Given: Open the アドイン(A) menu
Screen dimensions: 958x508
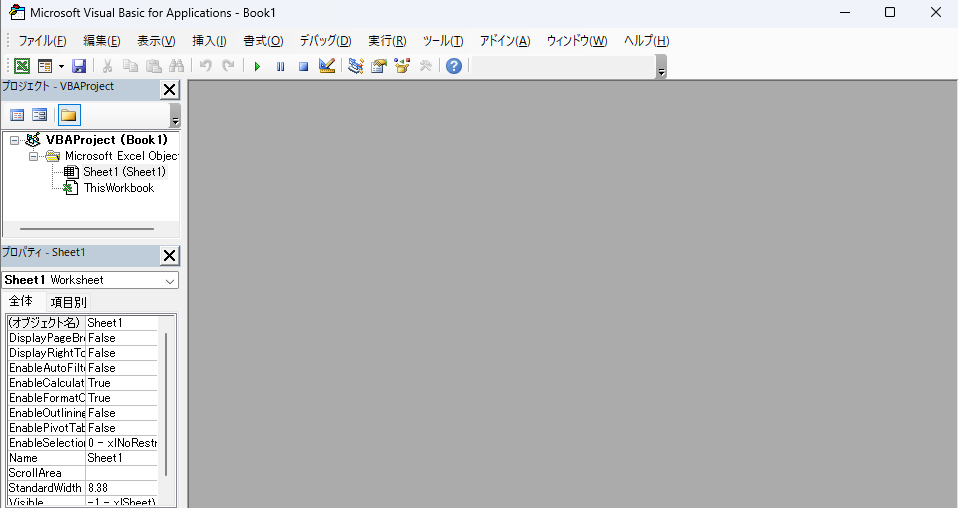Looking at the screenshot, I should click(x=505, y=41).
